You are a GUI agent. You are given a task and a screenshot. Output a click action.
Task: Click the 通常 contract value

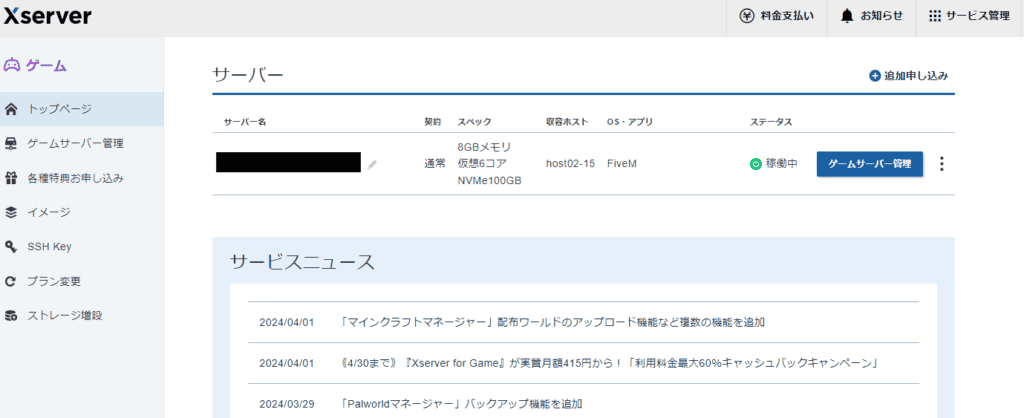pos(435,163)
